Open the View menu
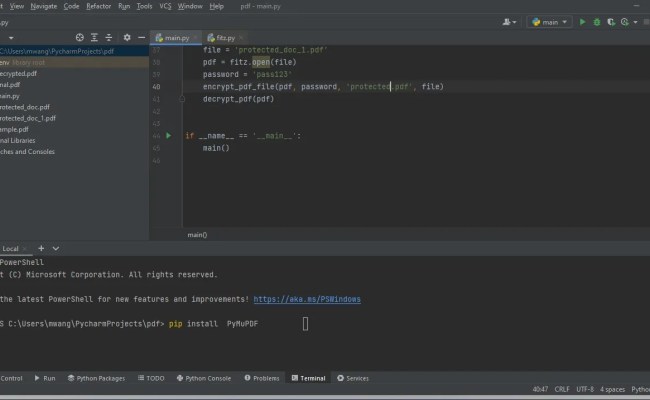 click(17, 6)
